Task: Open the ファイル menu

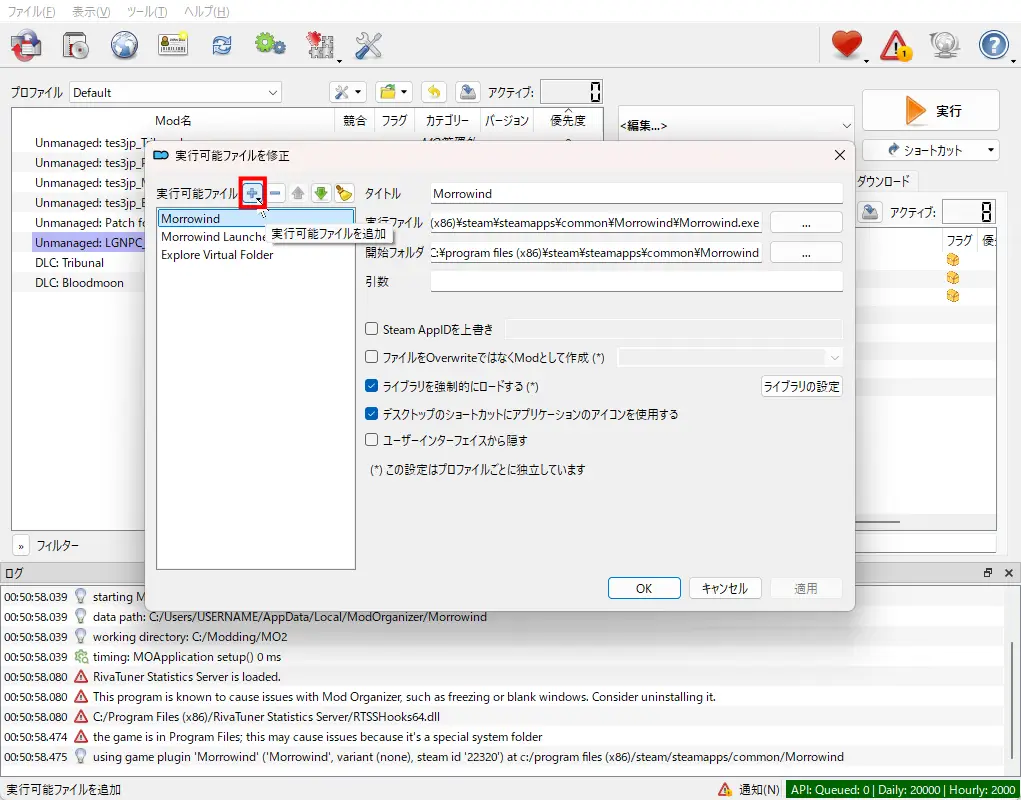Action: pos(31,12)
